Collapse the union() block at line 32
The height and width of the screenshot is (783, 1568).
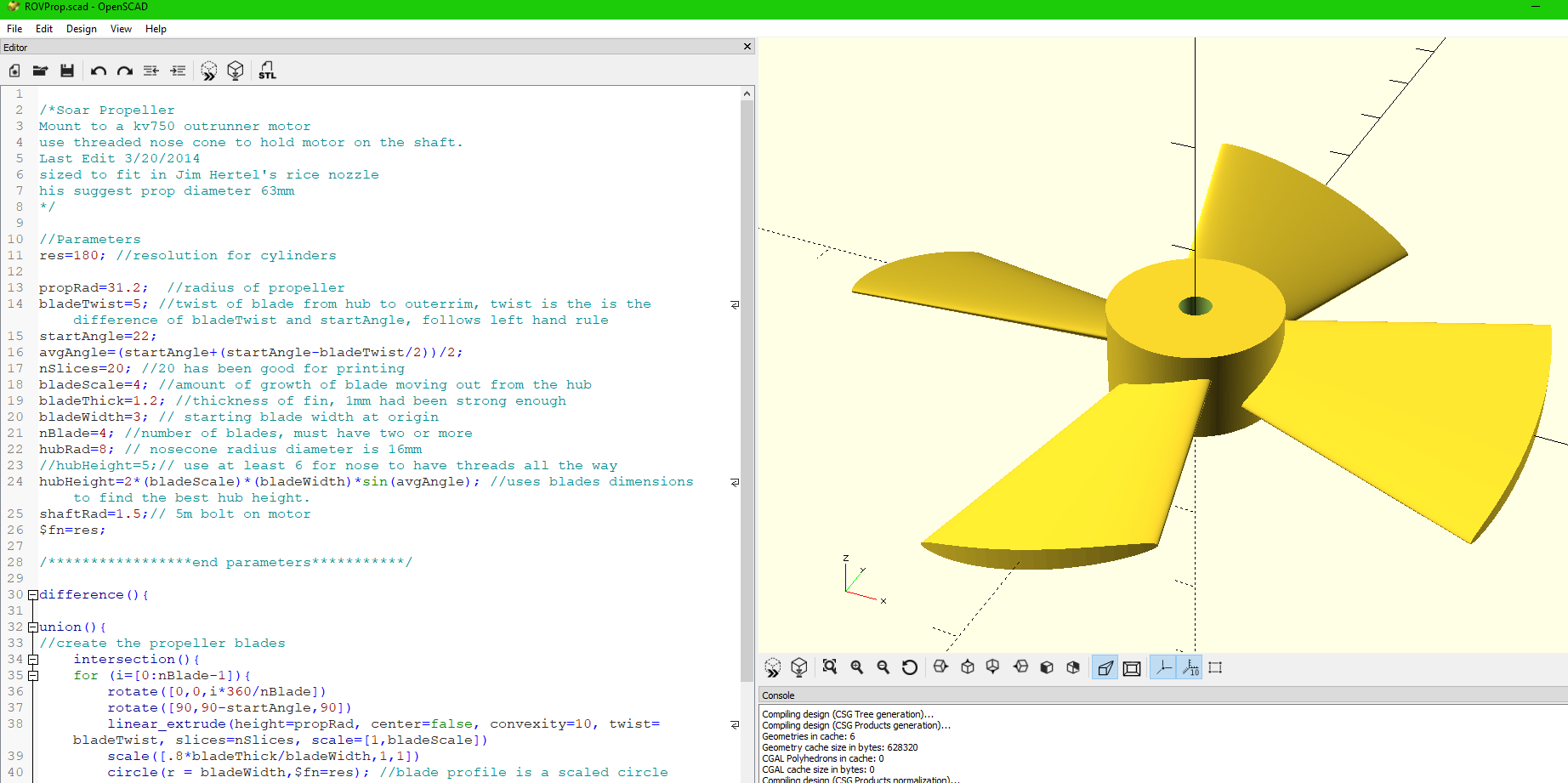[32, 627]
